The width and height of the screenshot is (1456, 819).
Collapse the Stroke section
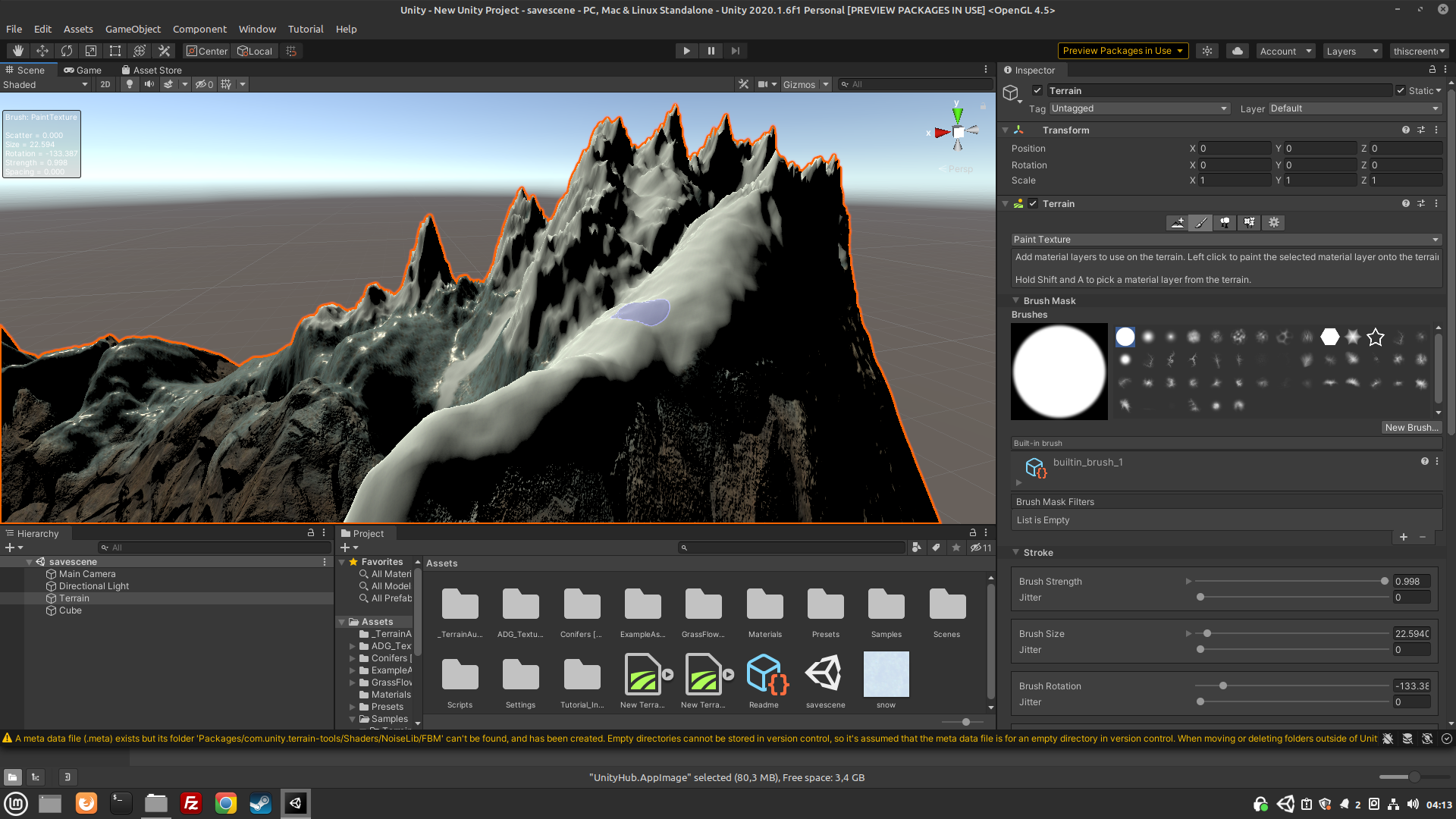1015,552
